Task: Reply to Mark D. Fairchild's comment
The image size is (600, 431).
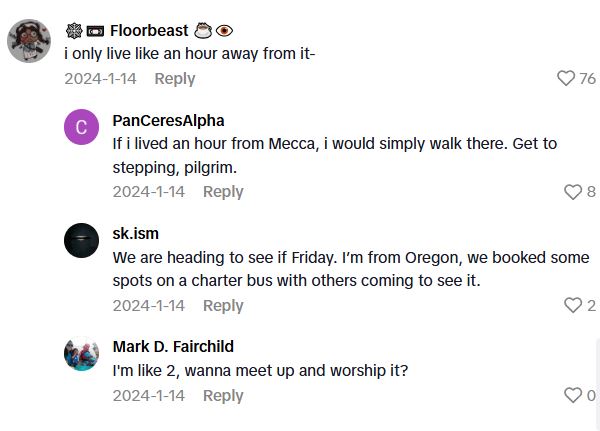Action: [223, 396]
